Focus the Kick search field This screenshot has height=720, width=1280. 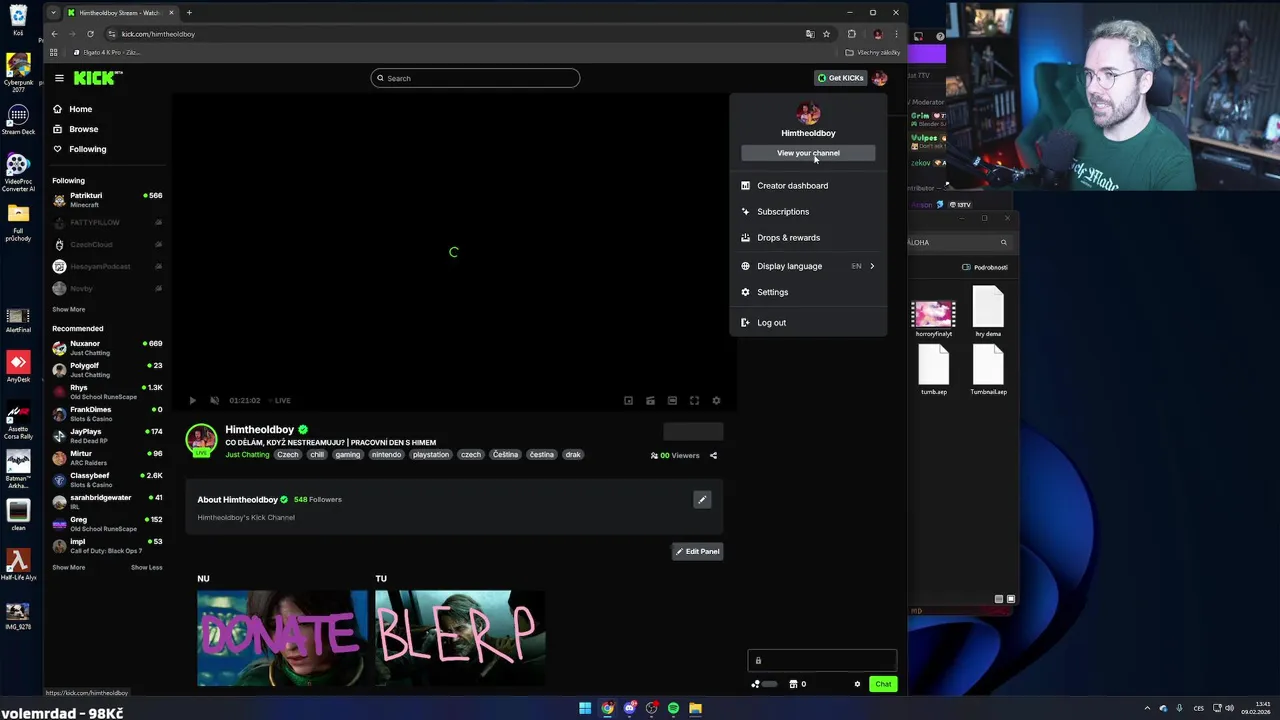(x=475, y=78)
